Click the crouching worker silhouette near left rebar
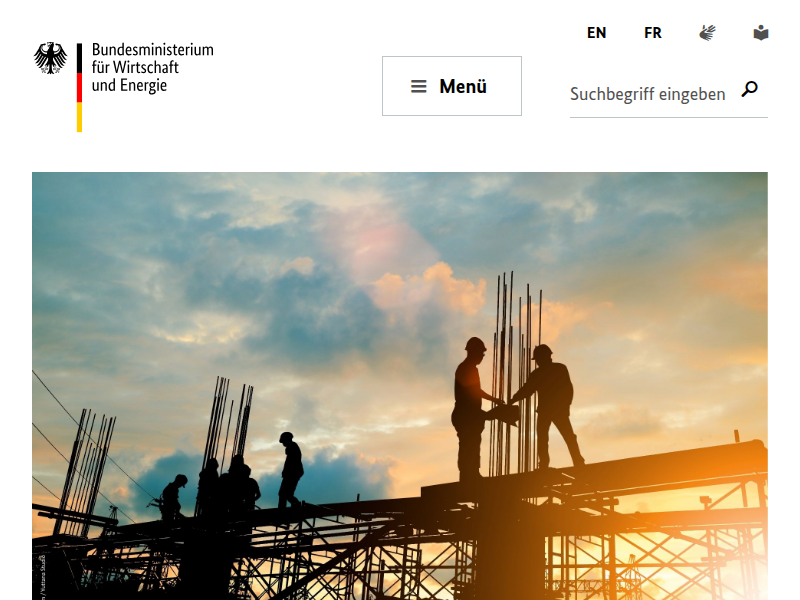800x600 pixels. pos(172,497)
